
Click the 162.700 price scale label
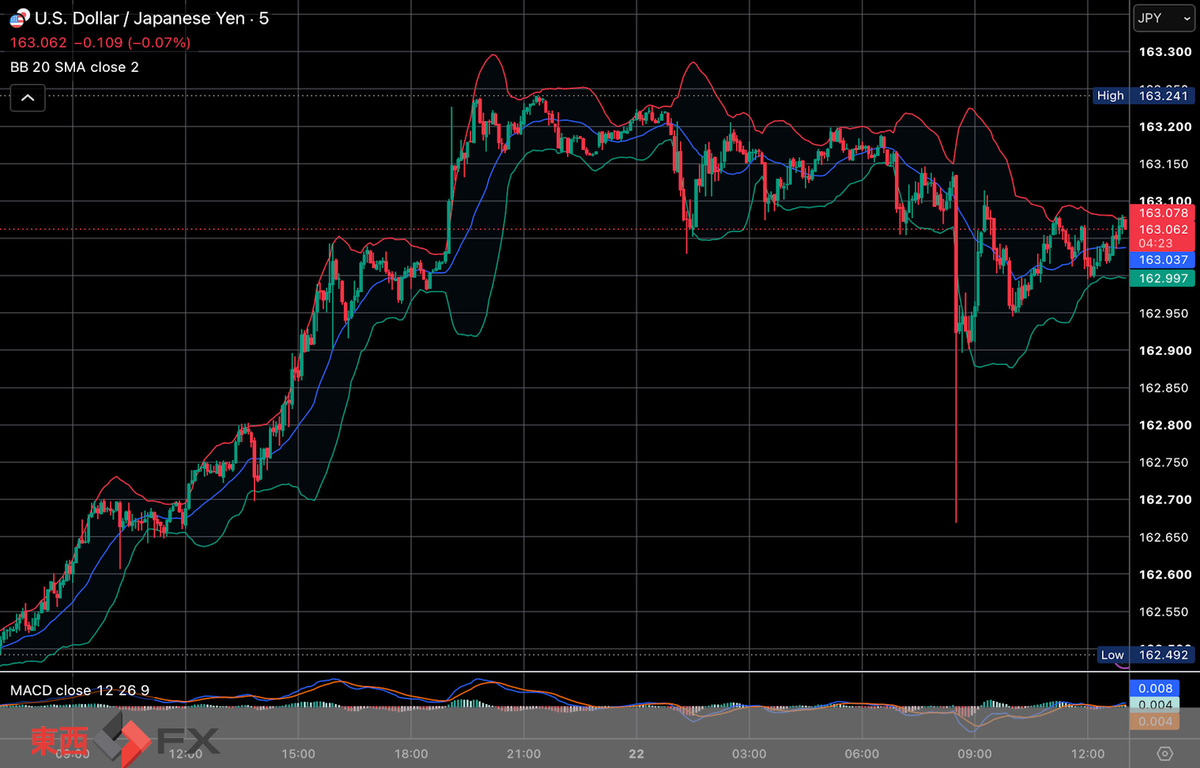(x=1163, y=500)
